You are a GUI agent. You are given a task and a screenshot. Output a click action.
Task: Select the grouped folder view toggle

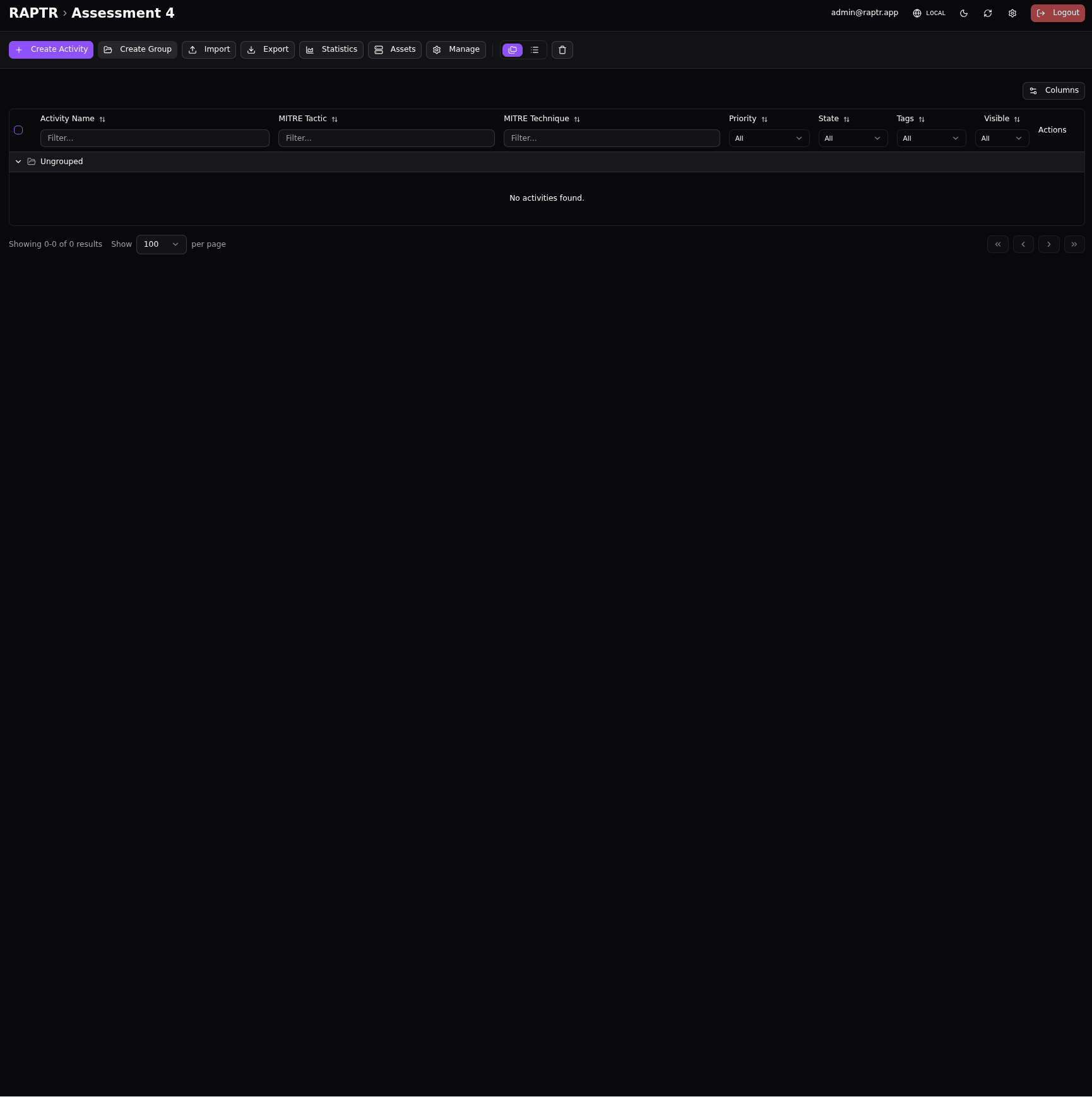coord(512,50)
